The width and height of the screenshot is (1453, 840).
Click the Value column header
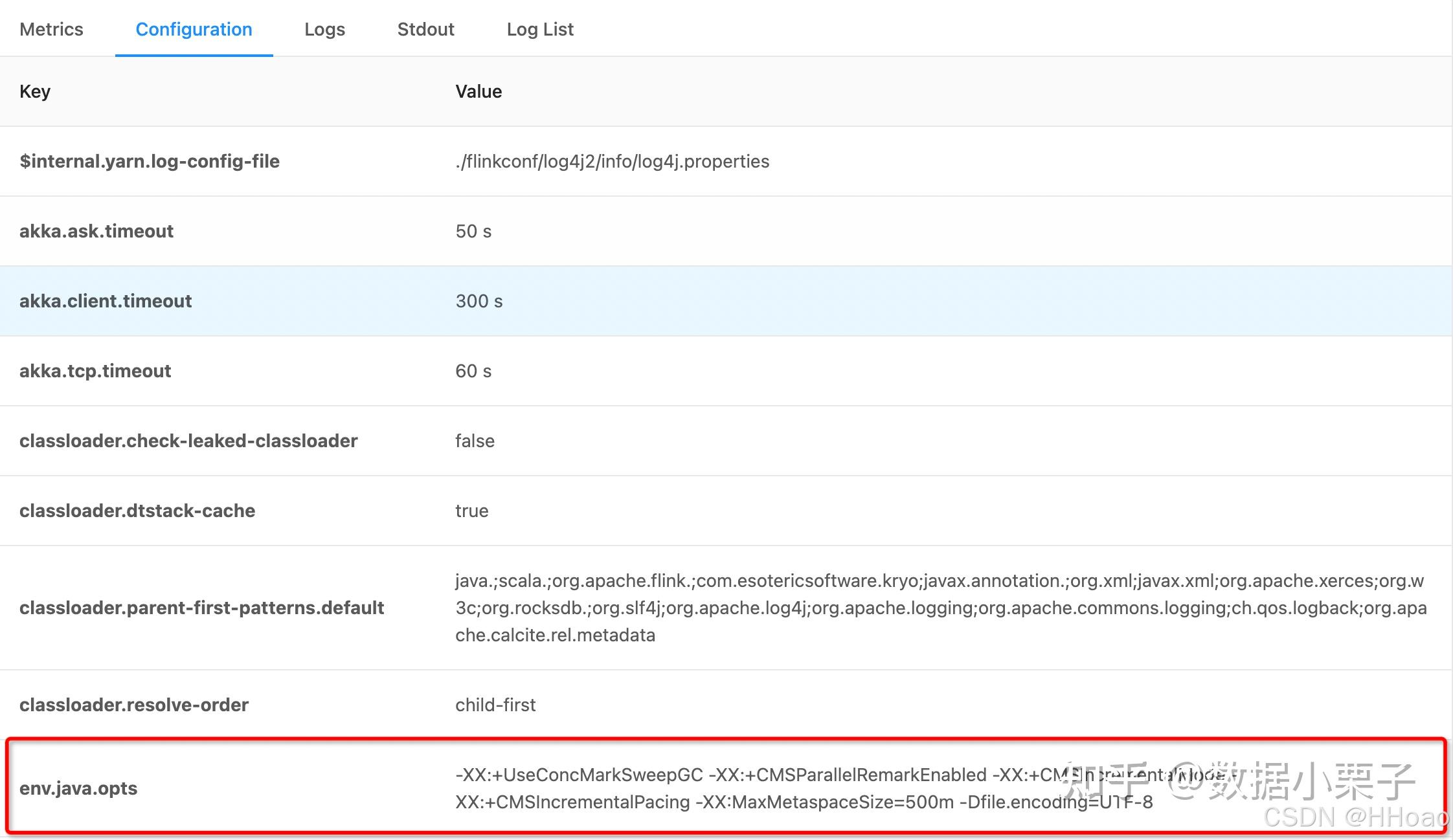[479, 91]
